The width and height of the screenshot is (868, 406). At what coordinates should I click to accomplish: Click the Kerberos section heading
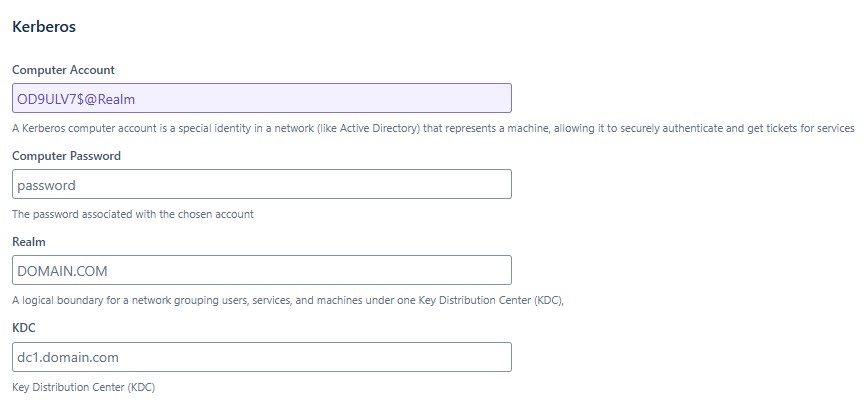point(44,27)
